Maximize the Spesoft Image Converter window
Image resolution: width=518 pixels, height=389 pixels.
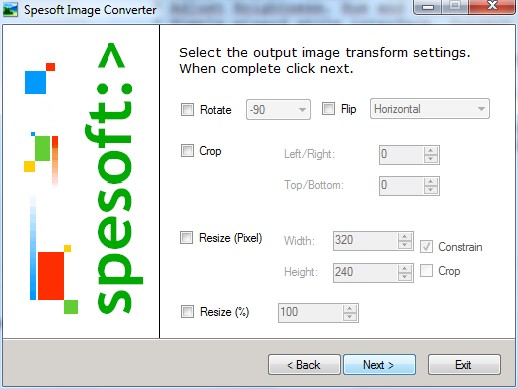tap(455, 6)
